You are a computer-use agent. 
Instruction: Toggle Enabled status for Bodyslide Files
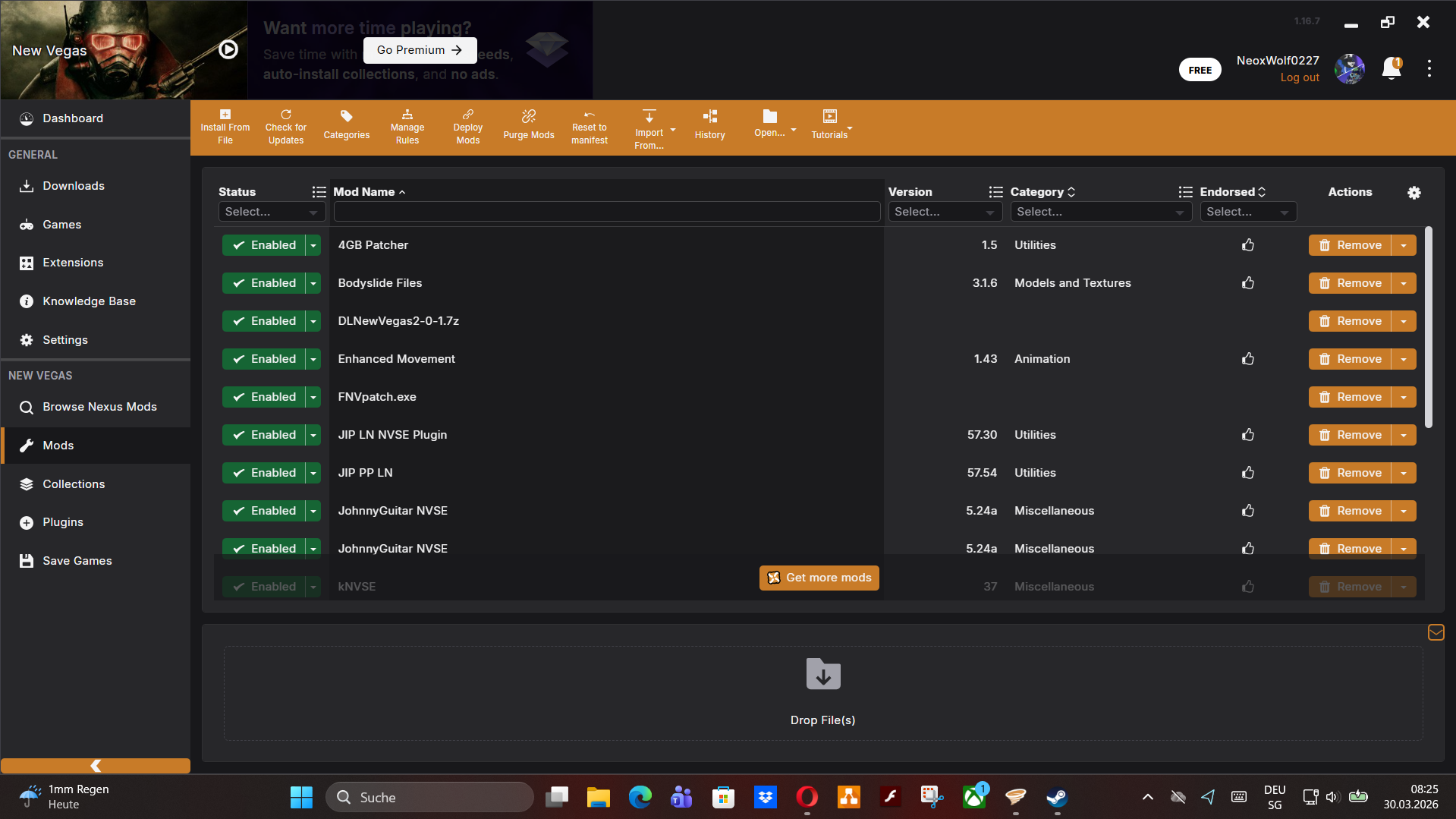[263, 283]
